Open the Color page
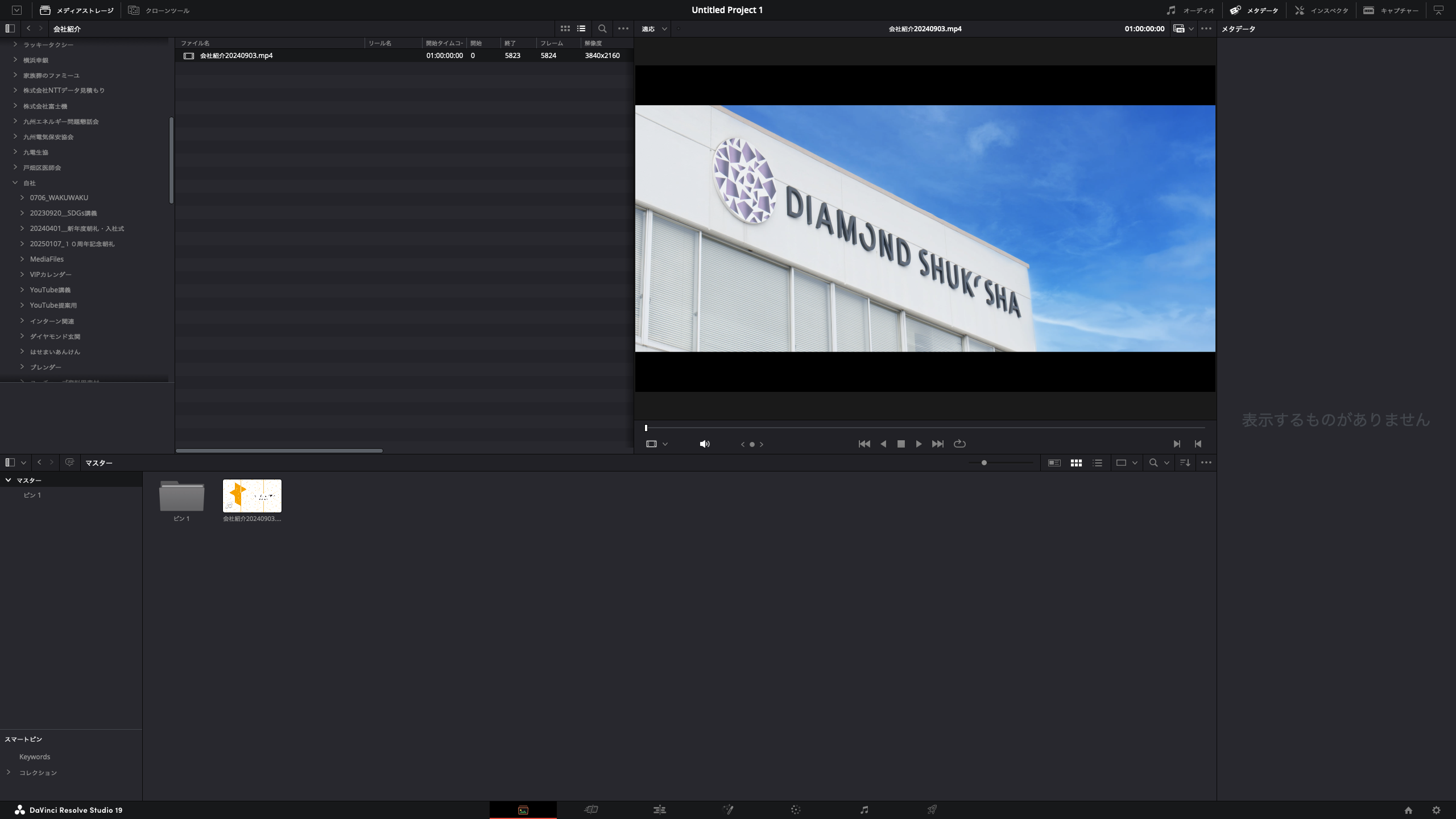This screenshot has width=1456, height=819. [796, 810]
